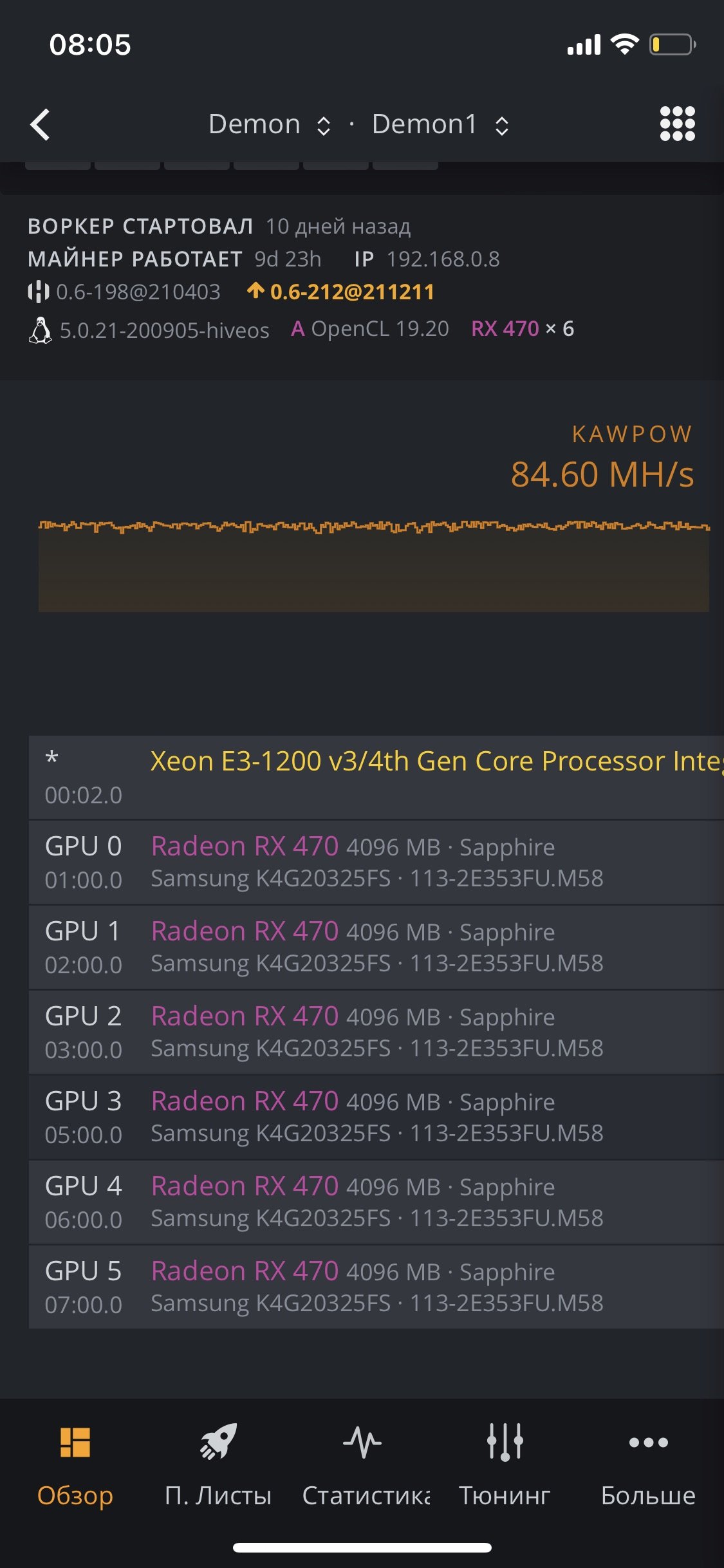
Task: Tap the Обзор dashboard icon
Action: 75,1442
